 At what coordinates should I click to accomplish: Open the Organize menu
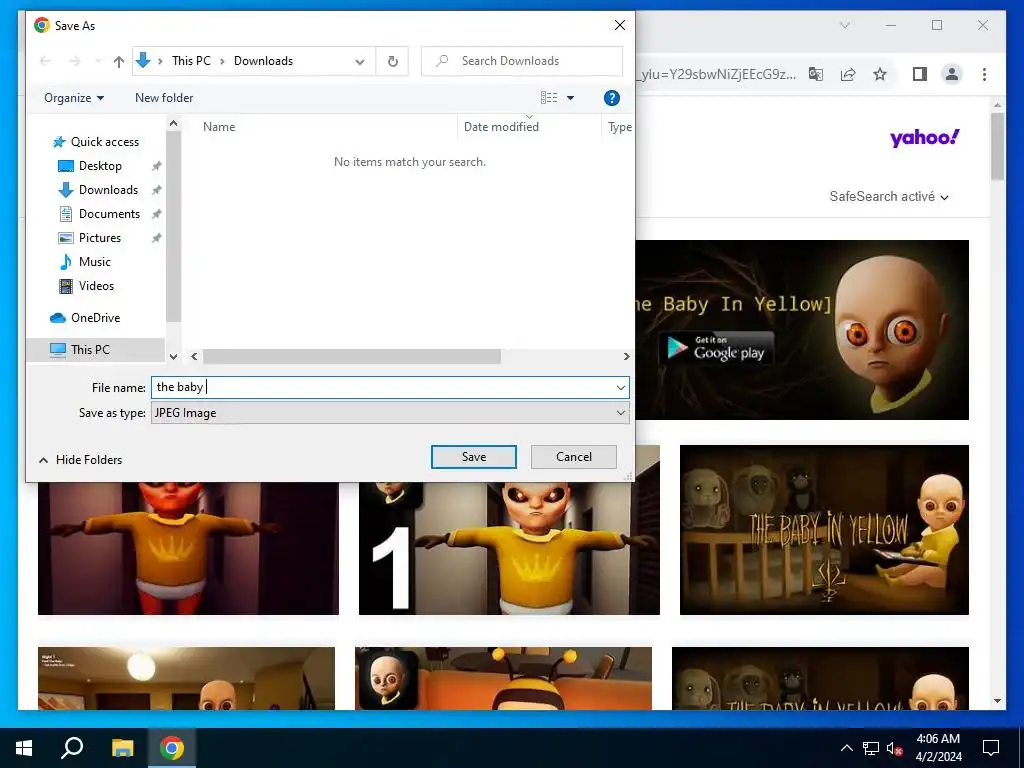pyautogui.click(x=74, y=98)
